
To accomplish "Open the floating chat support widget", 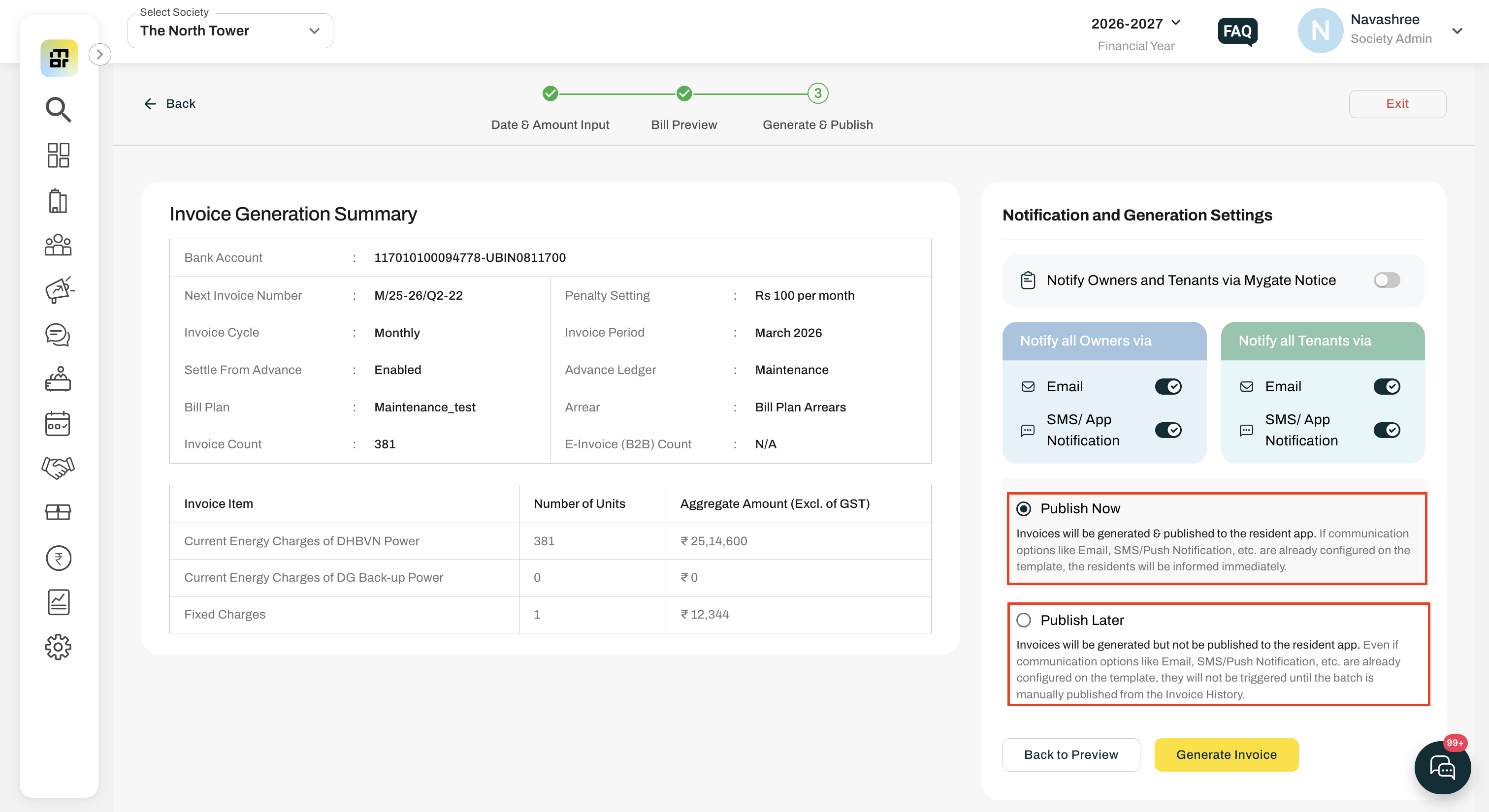I will pyautogui.click(x=1442, y=768).
